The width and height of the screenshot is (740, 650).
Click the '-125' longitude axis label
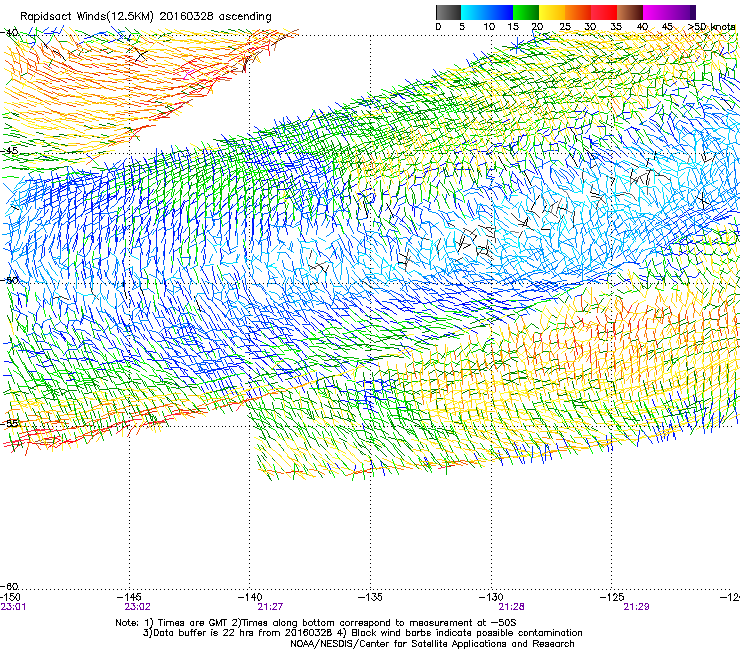tap(612, 597)
